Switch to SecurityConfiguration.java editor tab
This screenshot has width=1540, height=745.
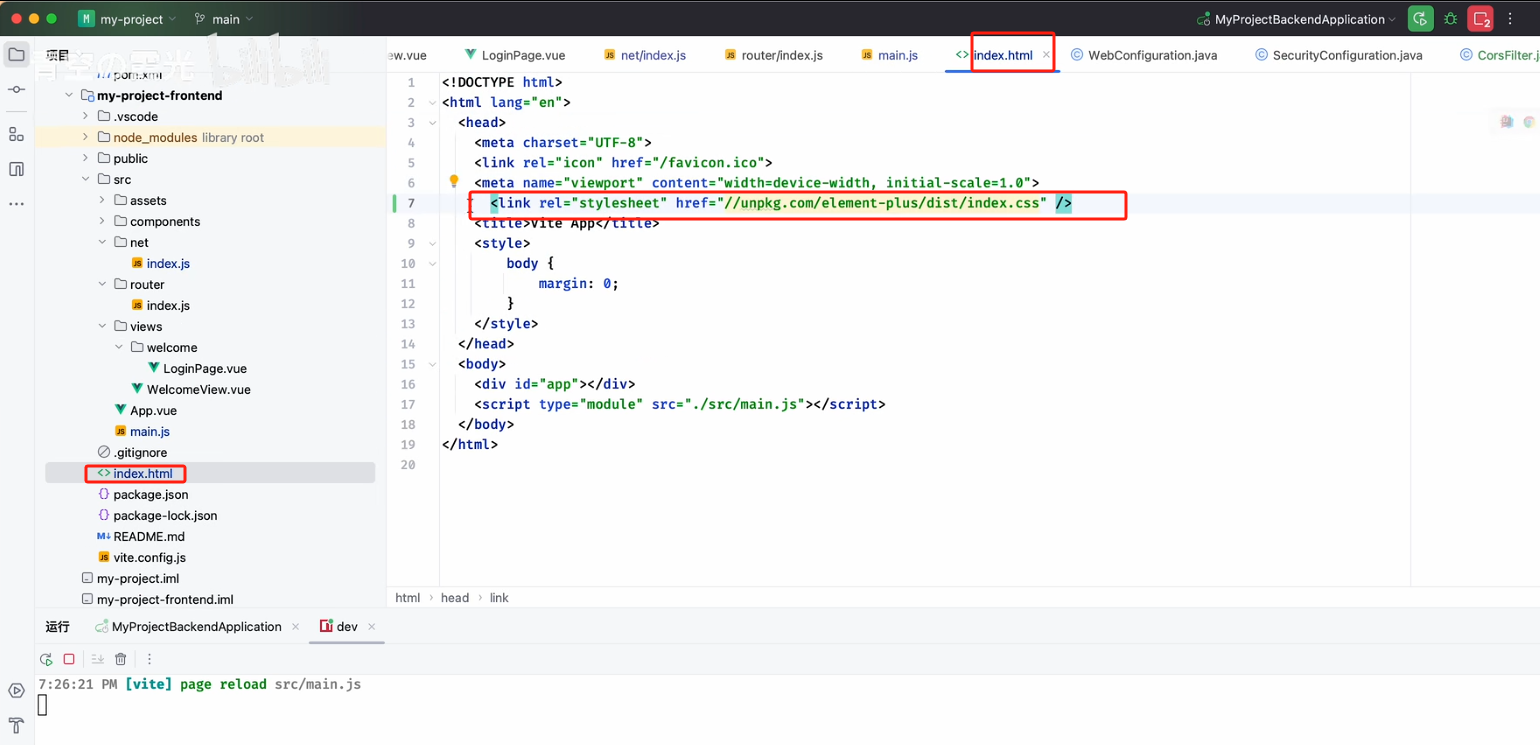coord(1339,55)
